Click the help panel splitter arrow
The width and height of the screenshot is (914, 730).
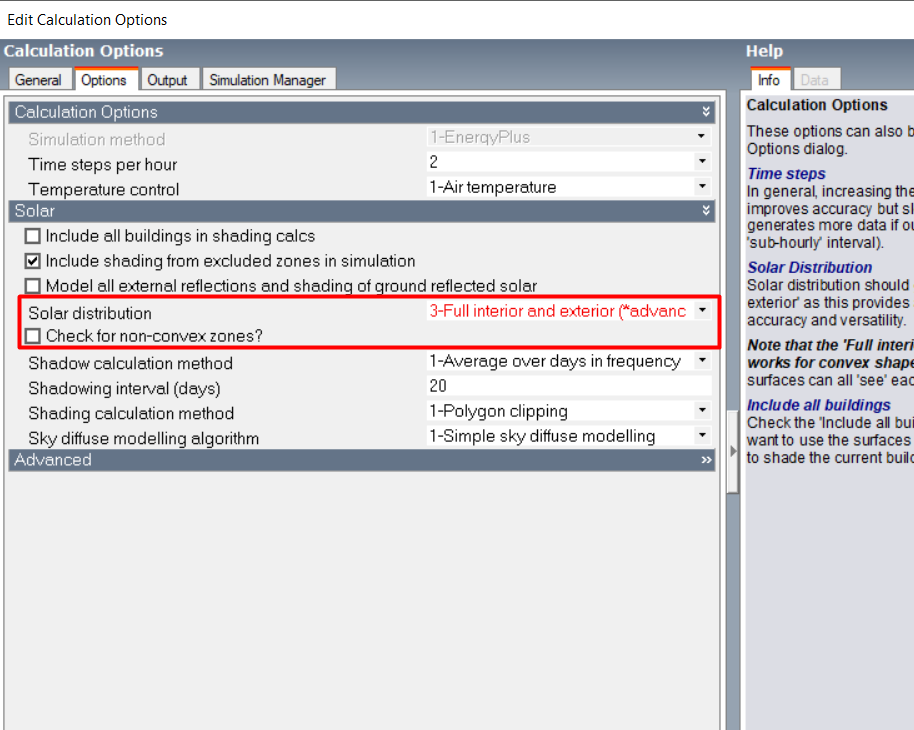coord(733,452)
